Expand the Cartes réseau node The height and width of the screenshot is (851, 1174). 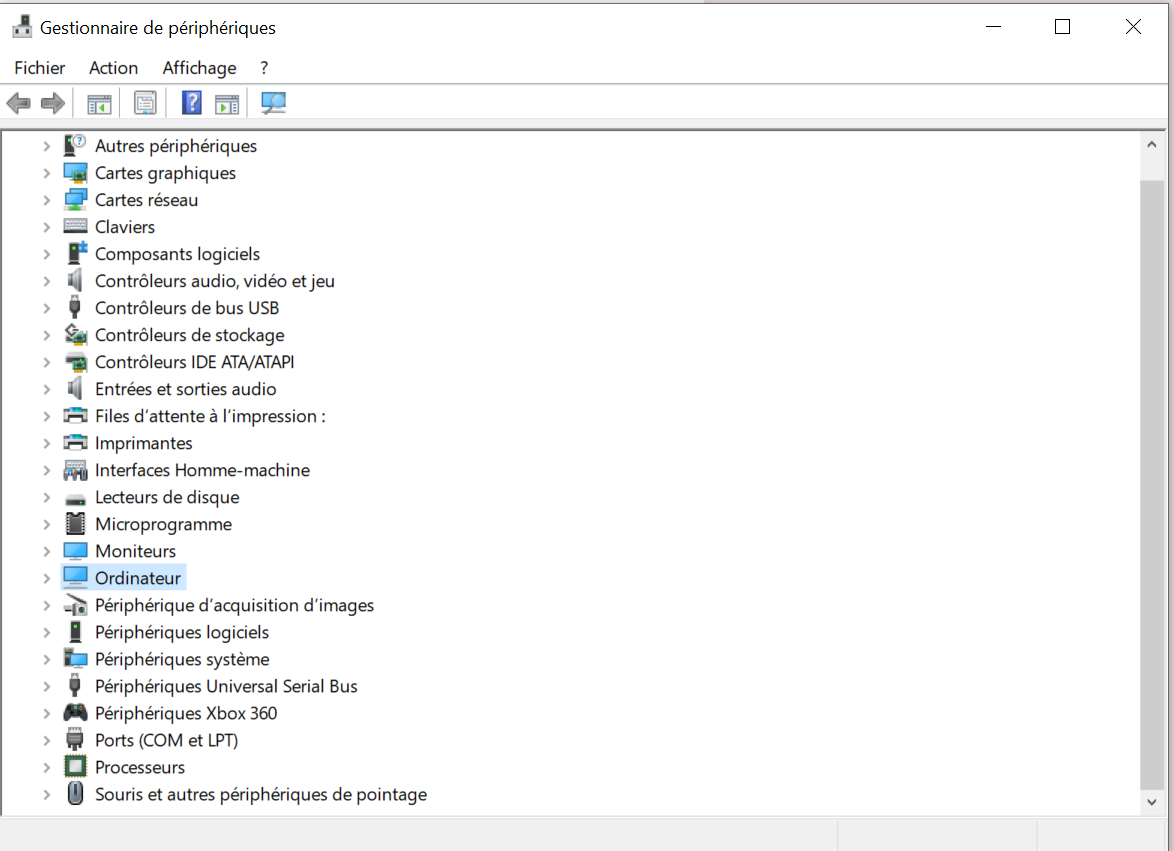tap(46, 200)
